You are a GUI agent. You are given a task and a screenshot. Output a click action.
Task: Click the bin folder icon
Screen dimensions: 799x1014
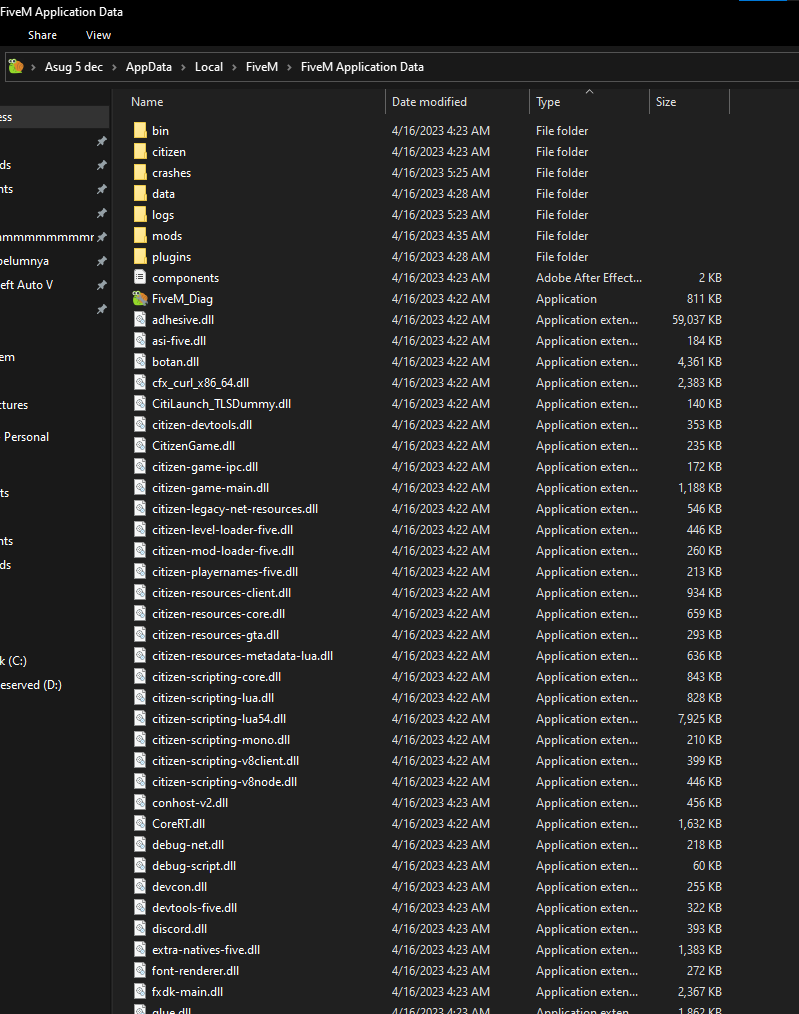coord(140,131)
